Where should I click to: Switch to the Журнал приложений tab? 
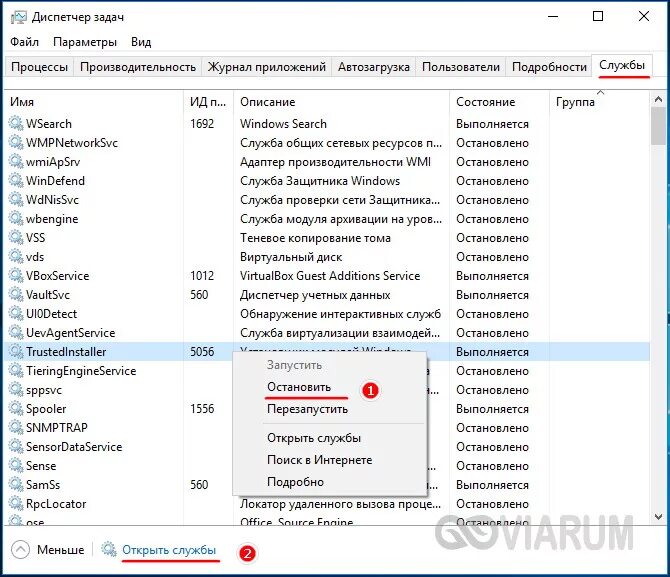(267, 67)
